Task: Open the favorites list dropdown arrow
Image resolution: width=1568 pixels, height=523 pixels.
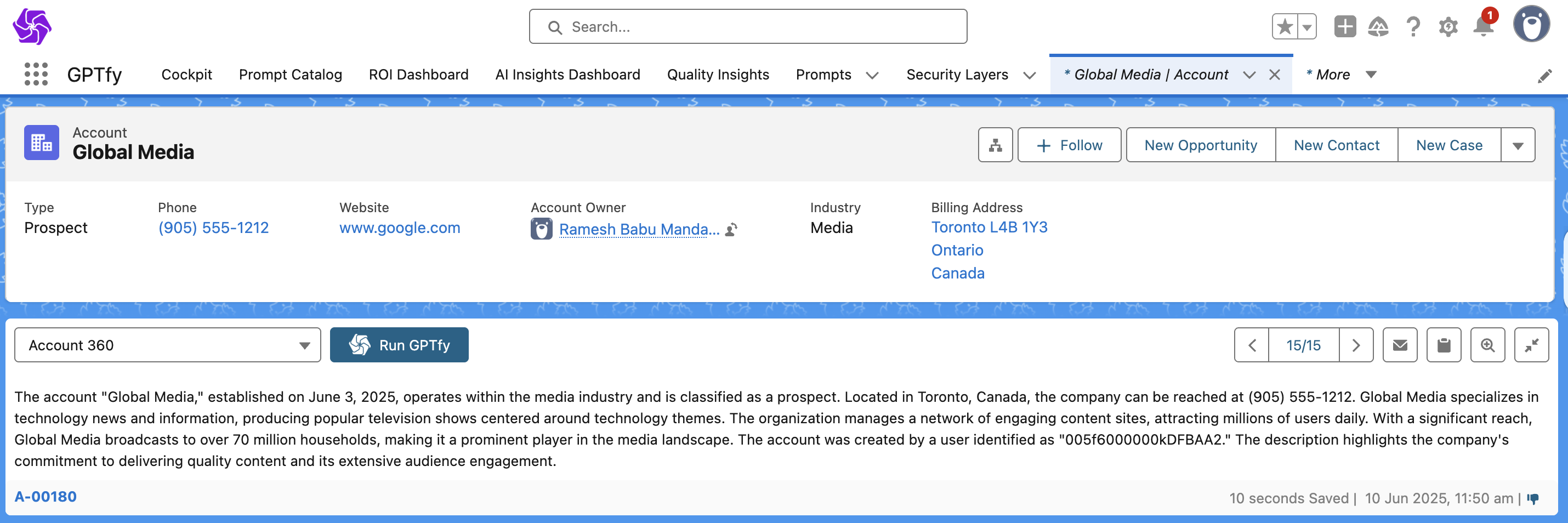Action: [1307, 27]
